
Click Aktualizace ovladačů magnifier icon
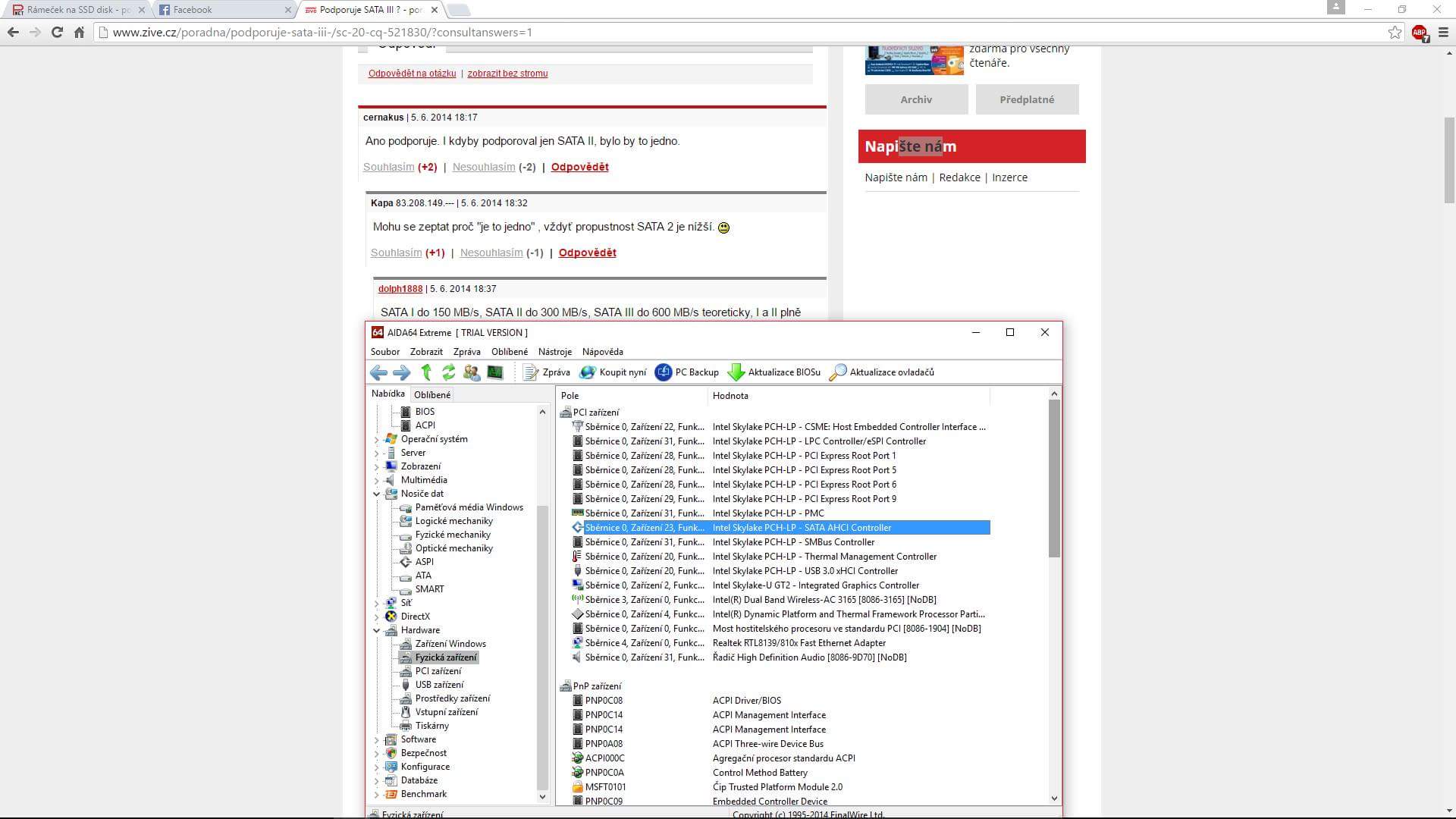point(838,372)
